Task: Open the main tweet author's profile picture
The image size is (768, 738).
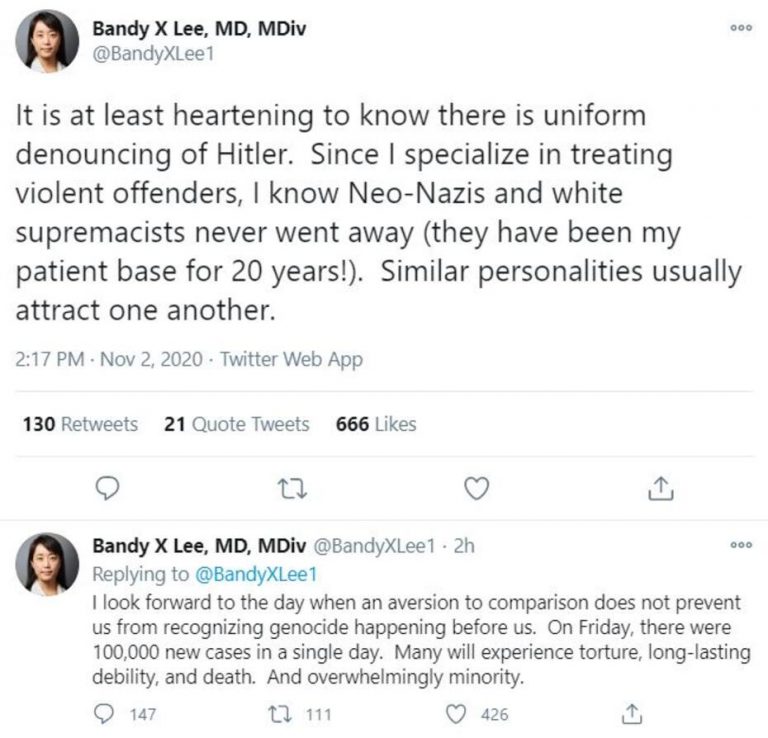Action: pos(47,42)
